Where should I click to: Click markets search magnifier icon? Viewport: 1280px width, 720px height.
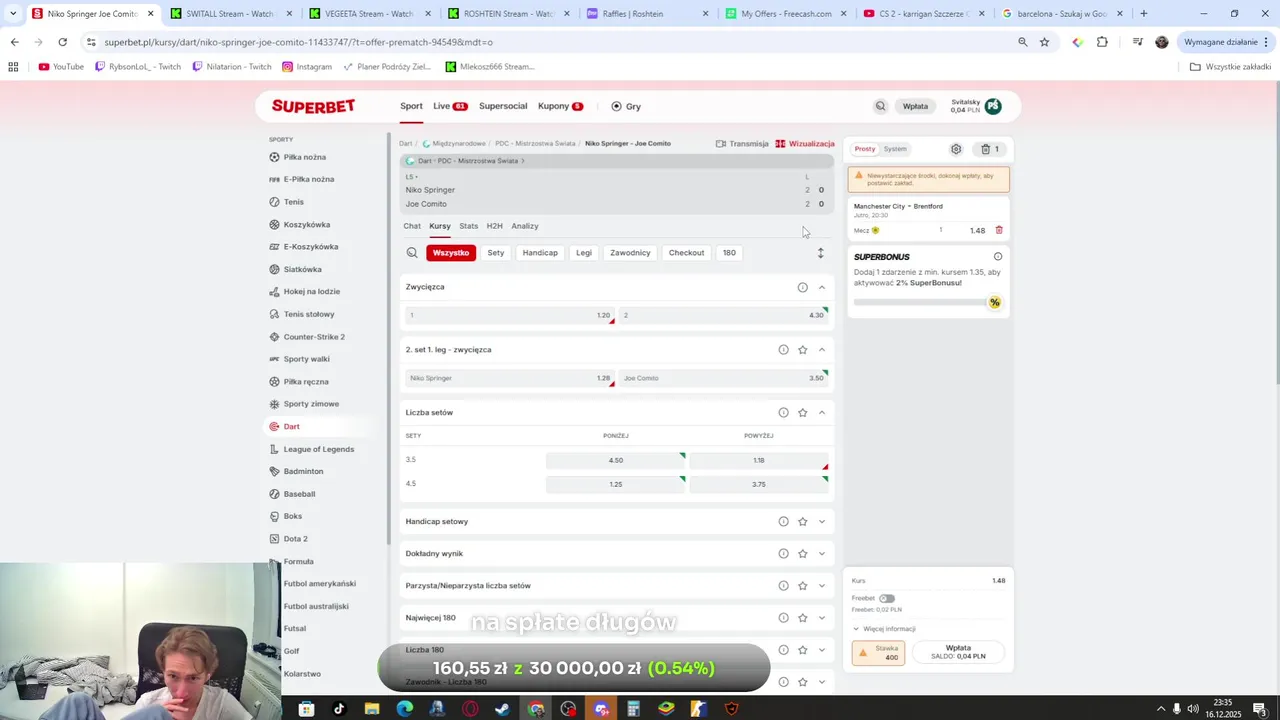[412, 253]
